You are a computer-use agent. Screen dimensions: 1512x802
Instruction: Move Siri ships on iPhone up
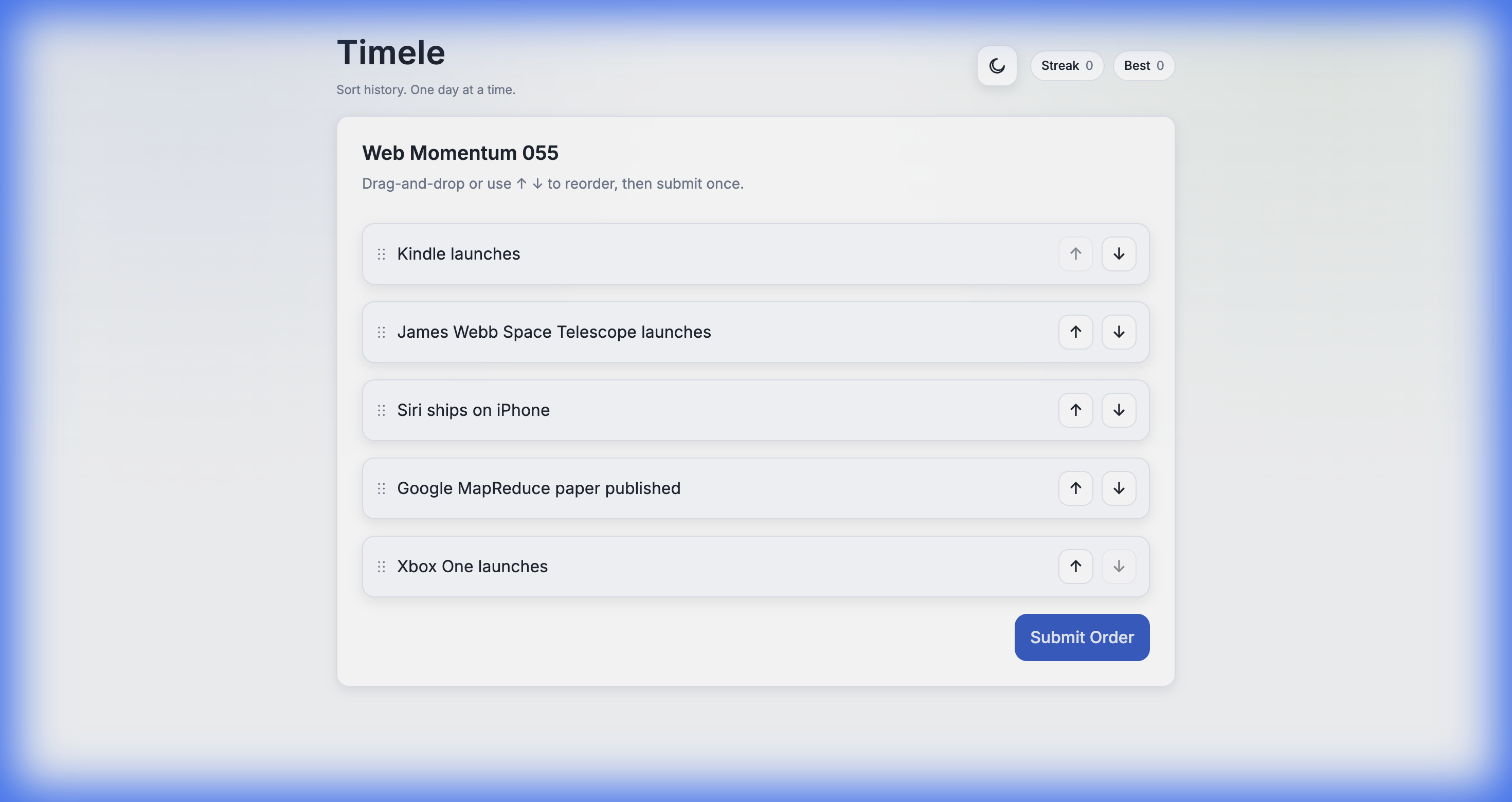pos(1075,410)
